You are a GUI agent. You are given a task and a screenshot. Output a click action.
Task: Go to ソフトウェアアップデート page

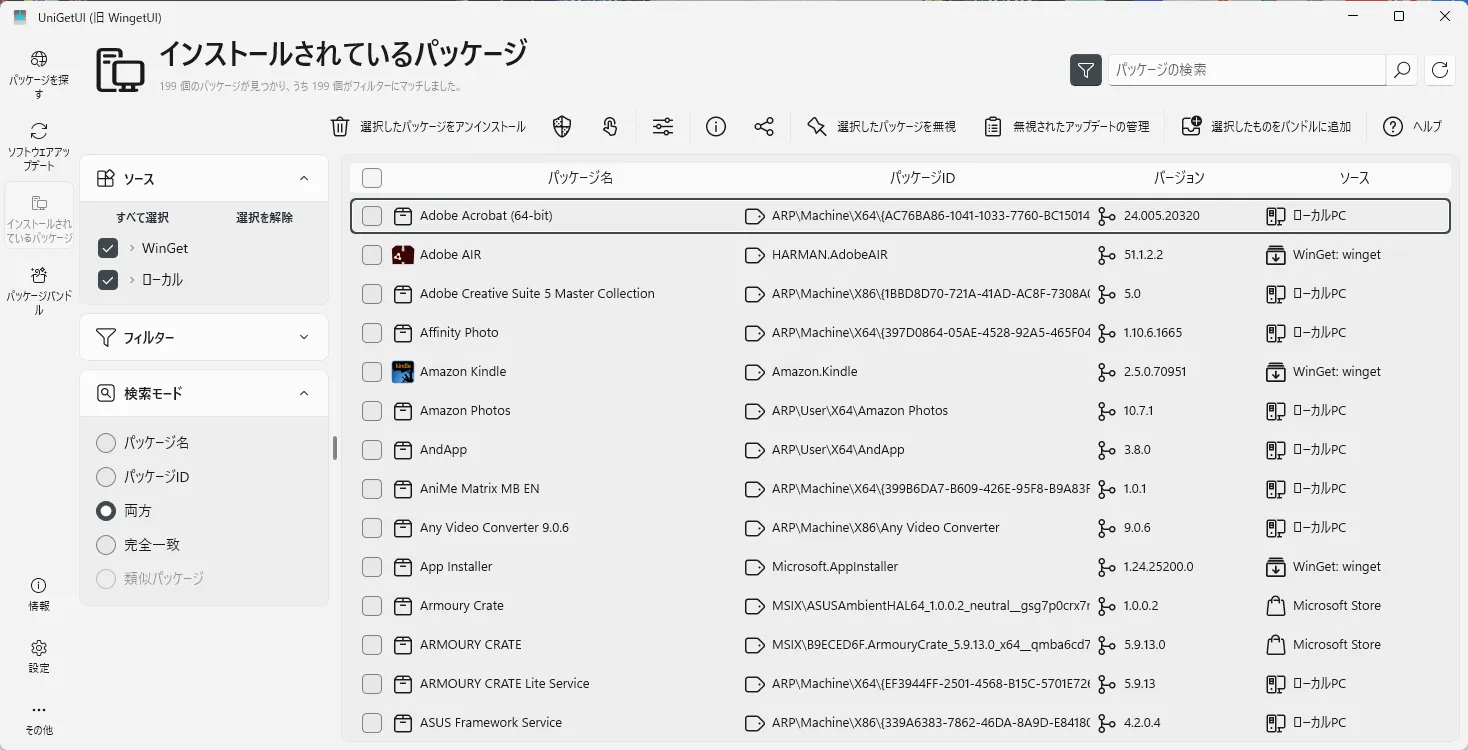pyautogui.click(x=39, y=146)
